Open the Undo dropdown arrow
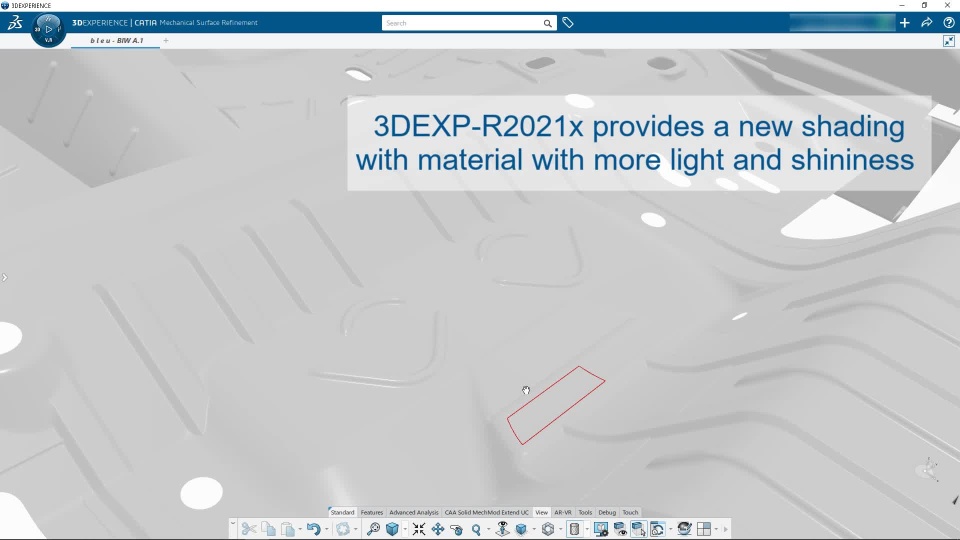Viewport: 960px width, 540px height. (326, 530)
